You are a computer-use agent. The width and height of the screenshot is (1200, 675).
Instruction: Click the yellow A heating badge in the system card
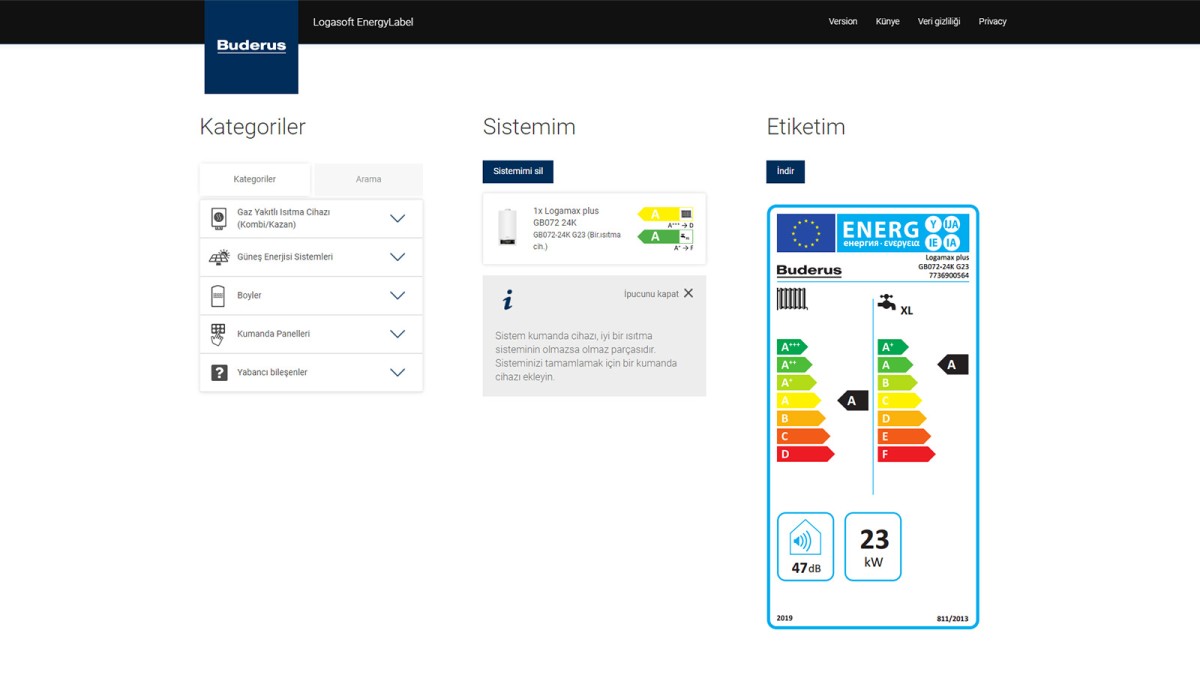tap(656, 214)
